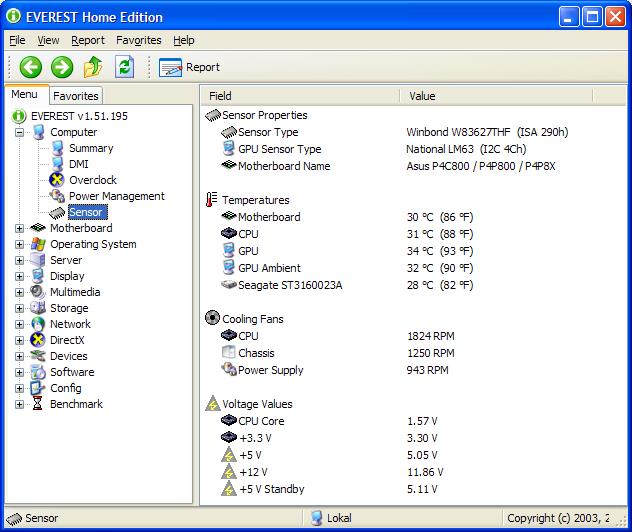Viewport: 632px width, 532px height.
Task: Open the Help menu
Action: tap(184, 40)
